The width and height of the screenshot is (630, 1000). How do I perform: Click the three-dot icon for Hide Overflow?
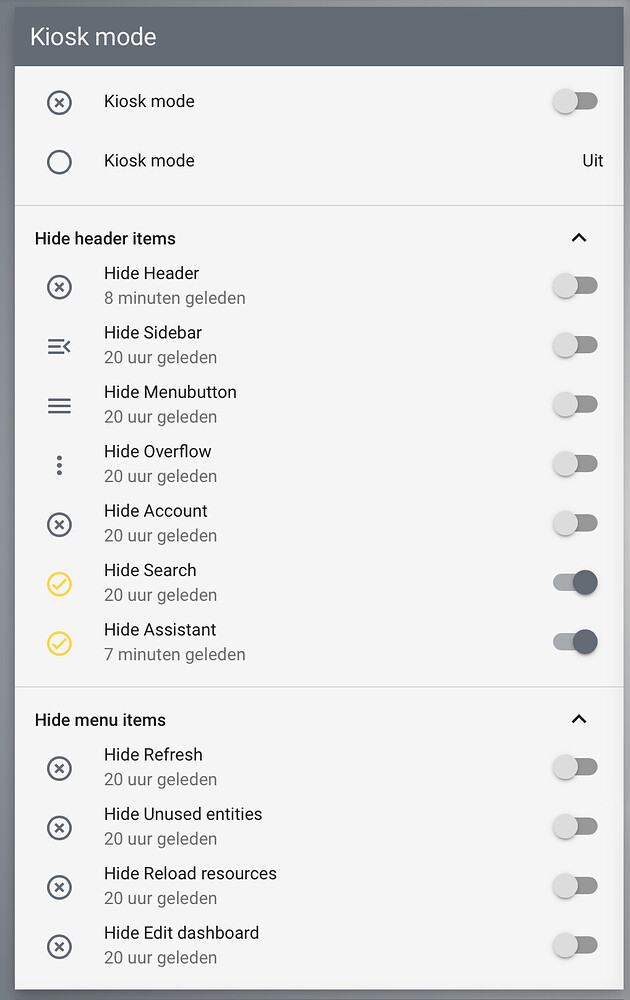pos(59,465)
